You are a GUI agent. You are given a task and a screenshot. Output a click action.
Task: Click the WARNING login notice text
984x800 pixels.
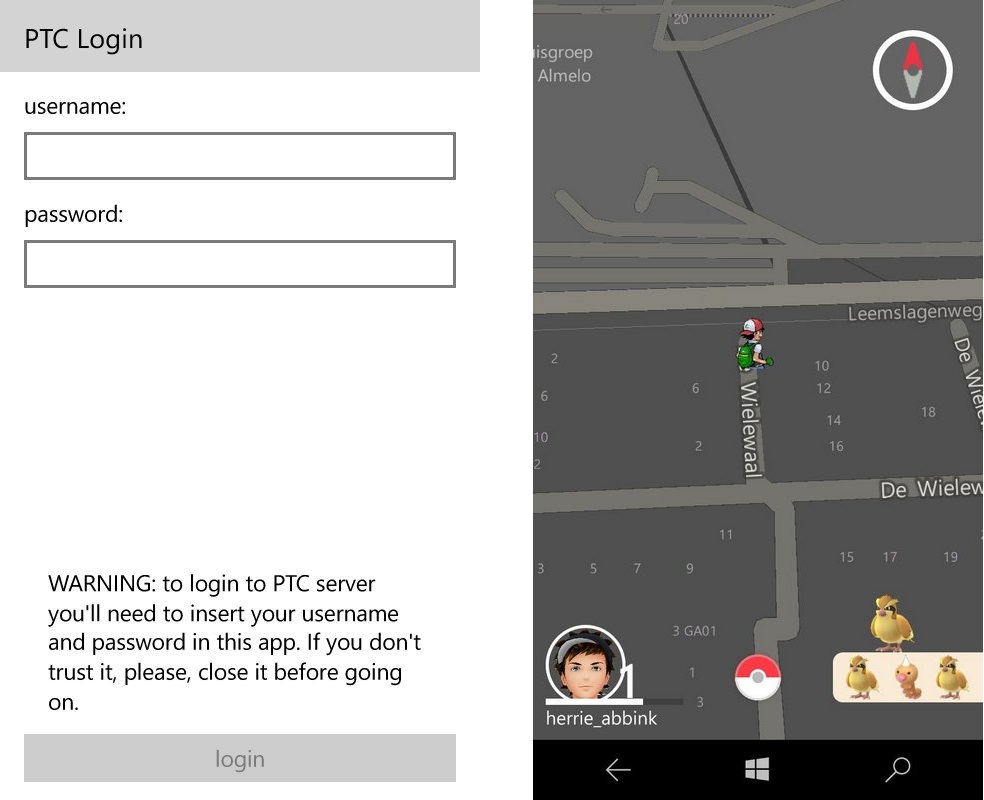click(x=235, y=643)
